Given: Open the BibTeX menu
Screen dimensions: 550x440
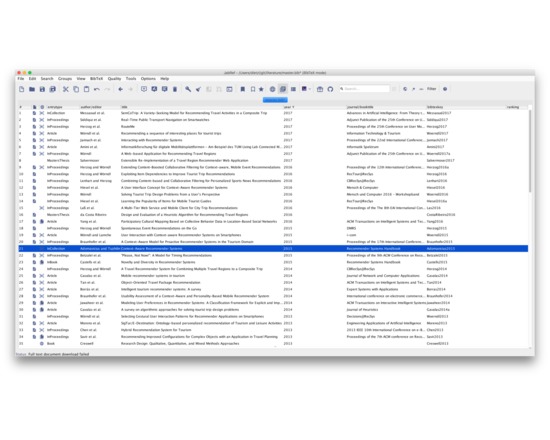Looking at the screenshot, I should [96, 79].
